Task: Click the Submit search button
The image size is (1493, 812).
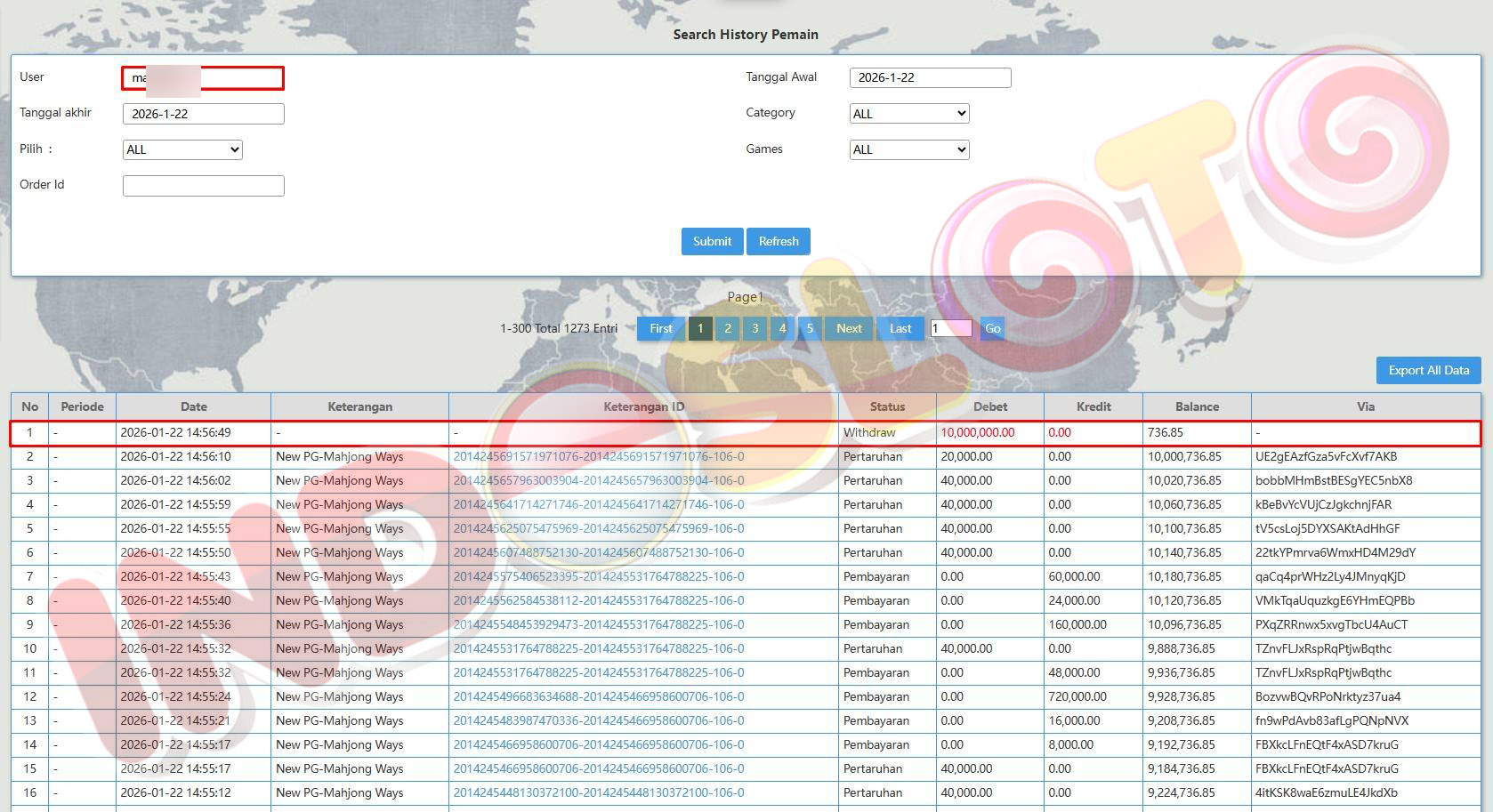Action: coord(712,241)
